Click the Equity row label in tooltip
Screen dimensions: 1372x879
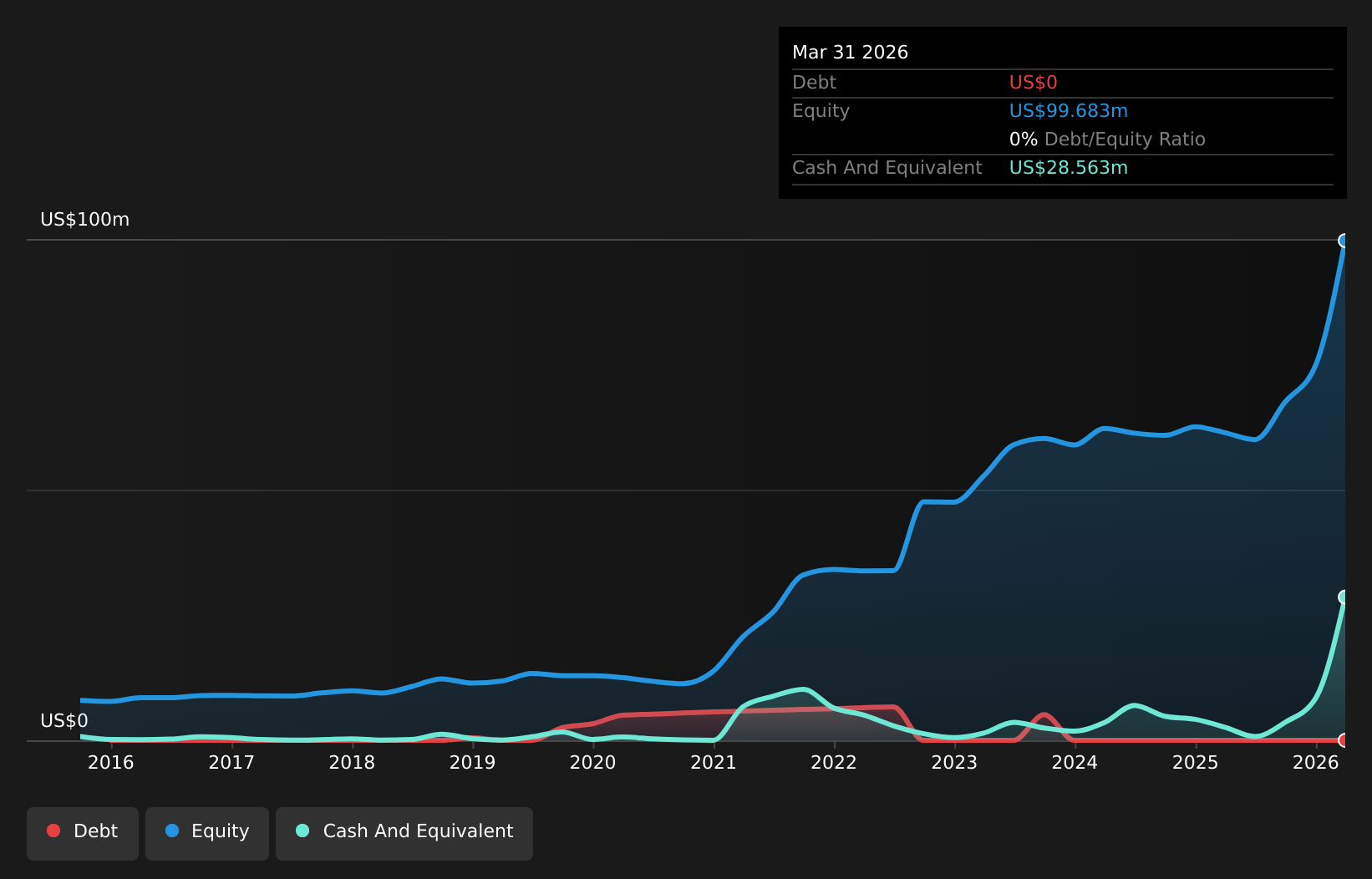[821, 111]
